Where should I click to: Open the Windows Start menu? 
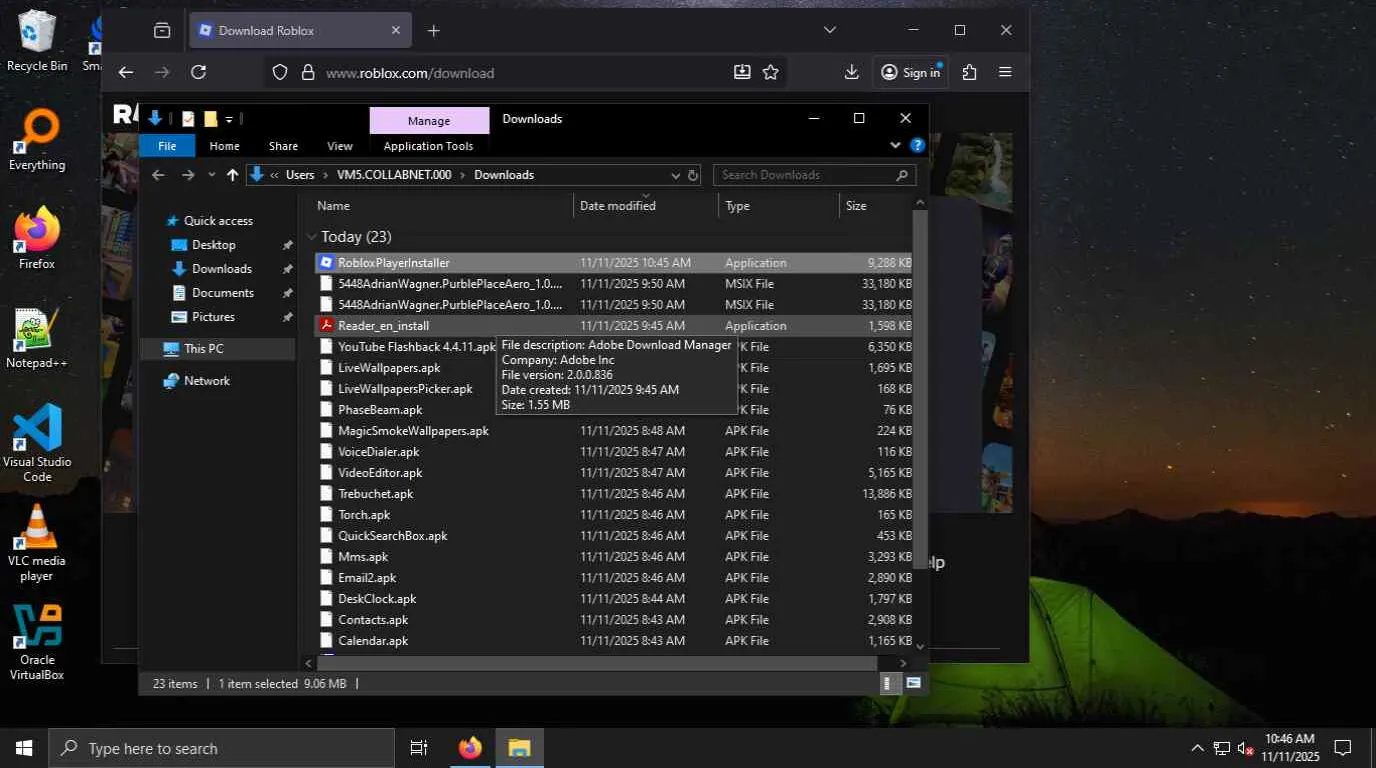[x=24, y=748]
